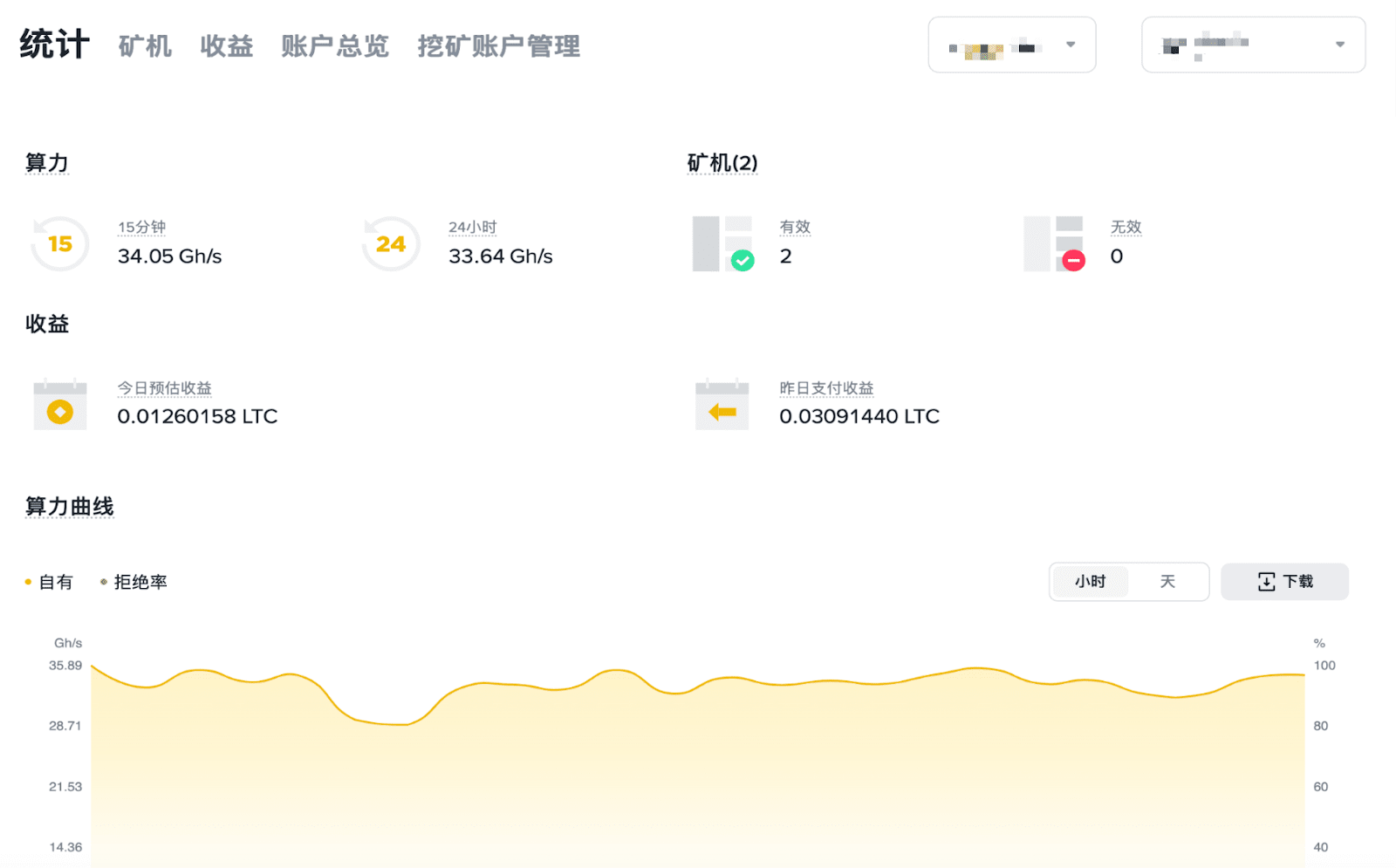Viewport: 1396px width, 868px height.
Task: Open the 矿机 menu item
Action: pos(144,46)
